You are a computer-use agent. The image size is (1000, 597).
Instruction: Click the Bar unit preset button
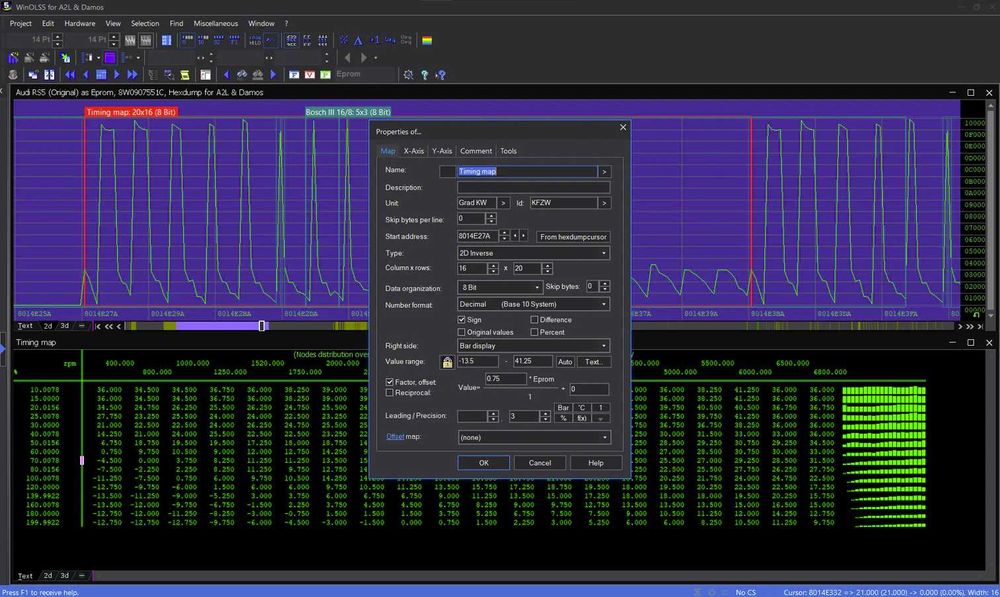563,408
